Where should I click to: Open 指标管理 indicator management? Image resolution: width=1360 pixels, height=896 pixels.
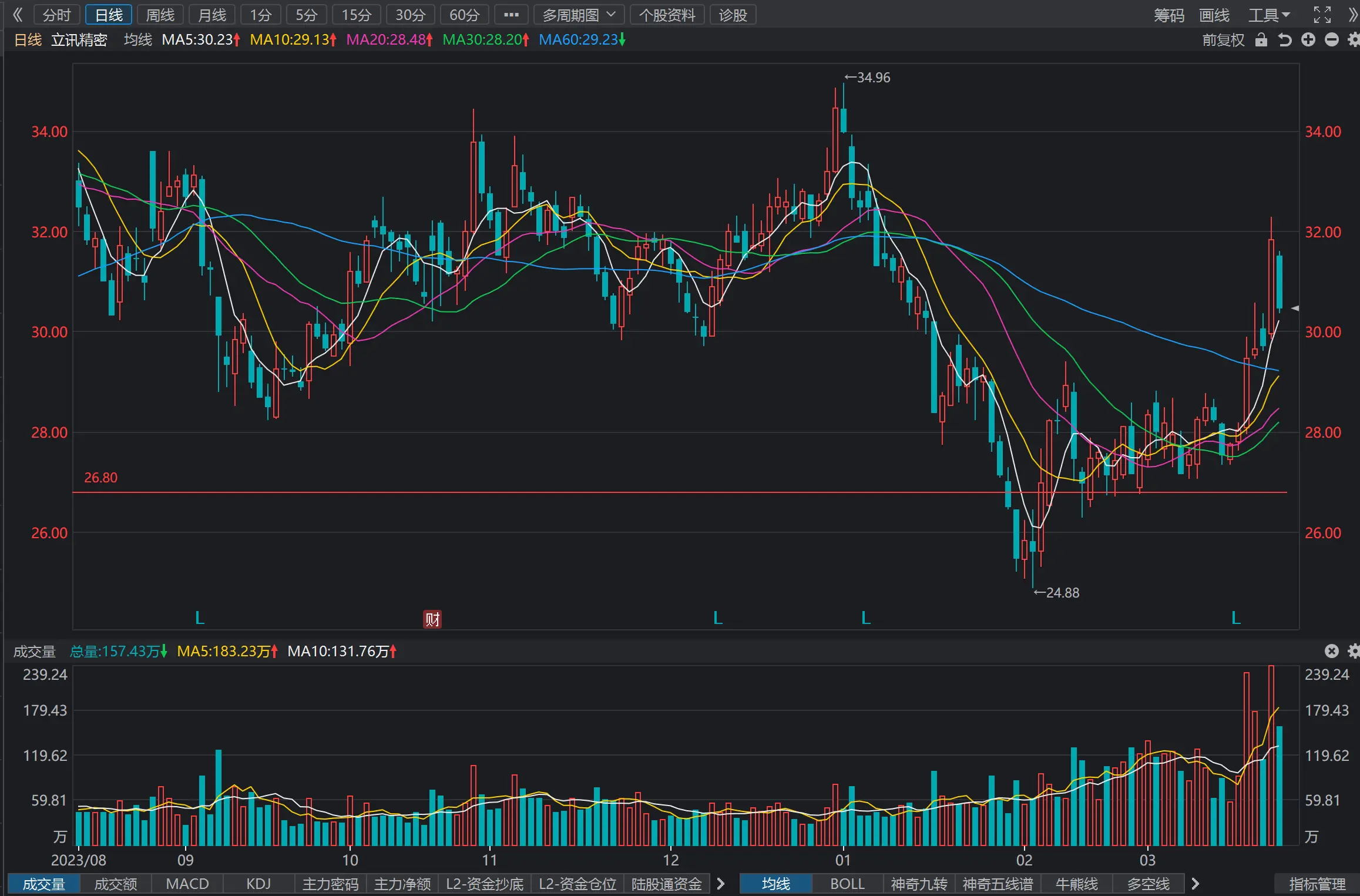1317,884
